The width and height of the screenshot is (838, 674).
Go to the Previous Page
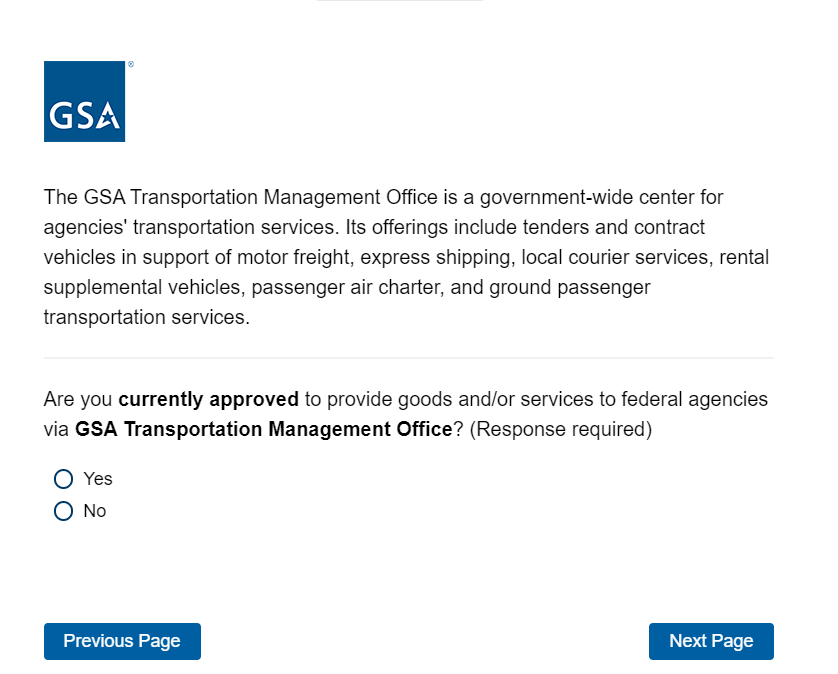[122, 641]
